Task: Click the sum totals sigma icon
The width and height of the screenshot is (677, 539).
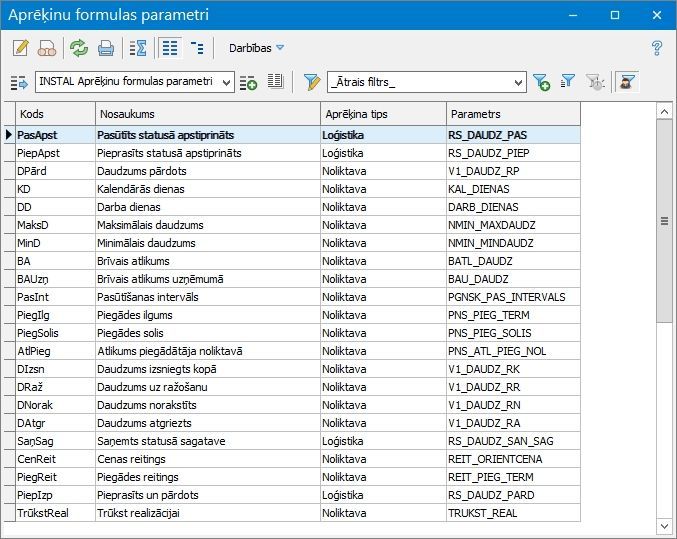Action: coord(138,48)
